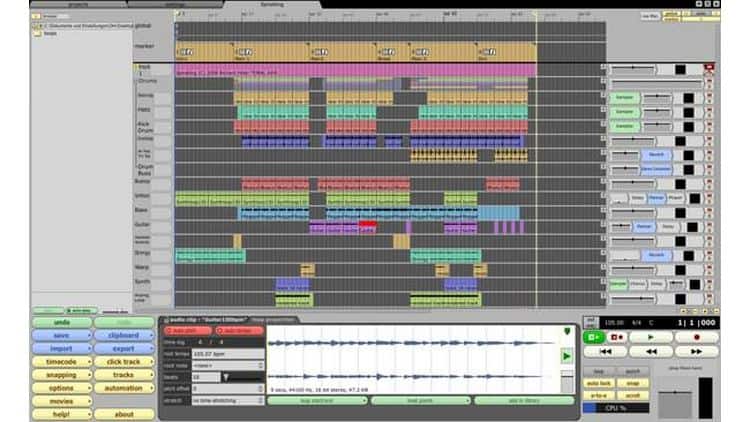Click the folder icon in project tree
Image resolution: width=750 pixels, height=422 pixels.
[37, 34]
